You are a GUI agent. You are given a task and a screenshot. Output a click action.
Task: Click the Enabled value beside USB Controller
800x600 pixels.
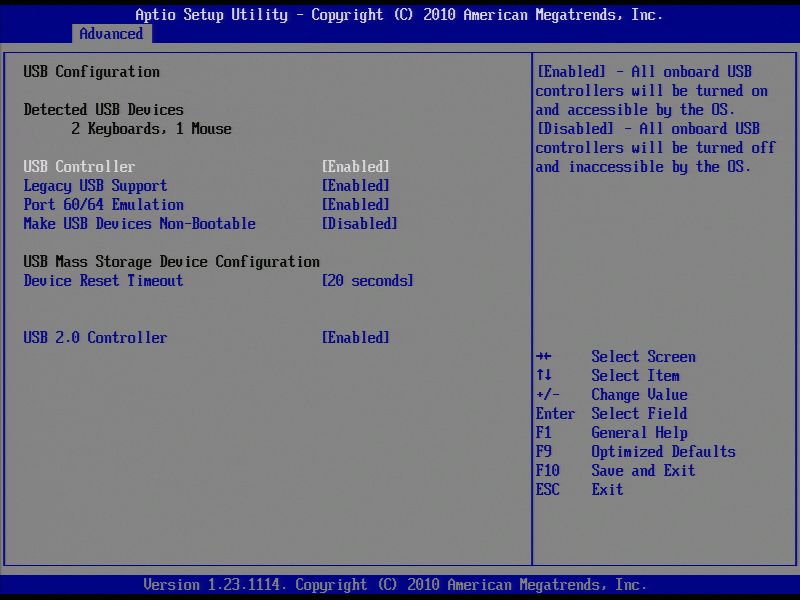click(x=356, y=166)
